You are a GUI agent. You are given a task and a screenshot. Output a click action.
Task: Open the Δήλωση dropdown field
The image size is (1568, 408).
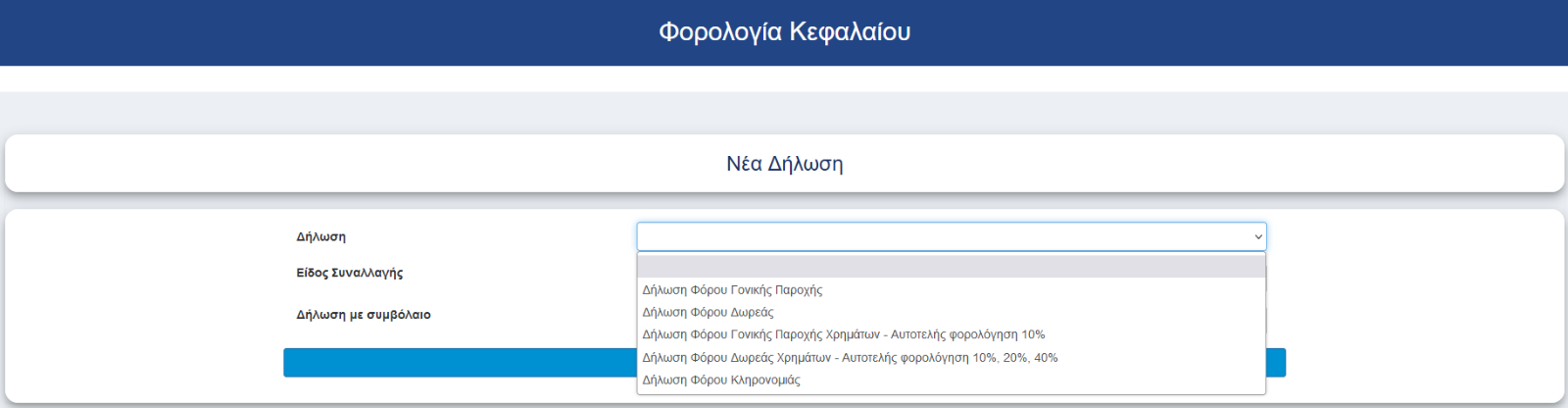[x=952, y=236]
